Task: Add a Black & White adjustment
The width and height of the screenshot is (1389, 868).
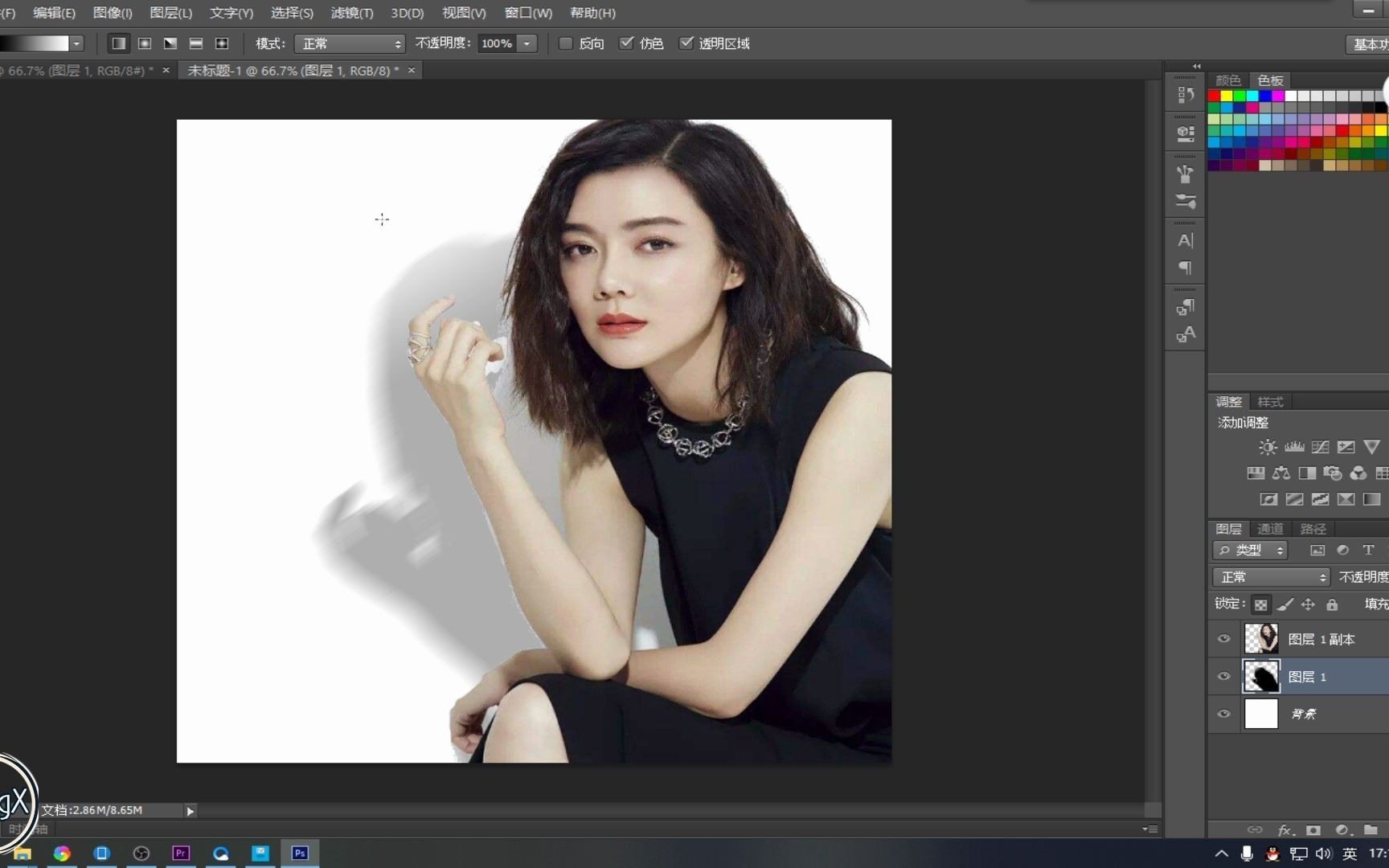Action: (1307, 473)
